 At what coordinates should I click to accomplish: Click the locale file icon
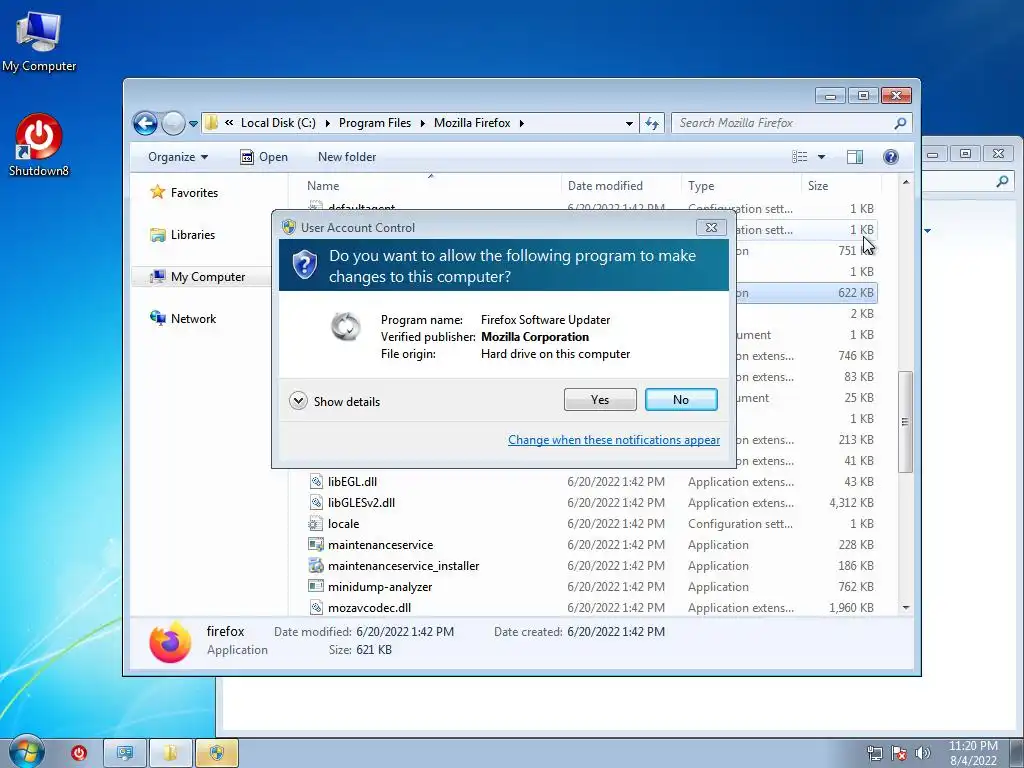(x=315, y=524)
